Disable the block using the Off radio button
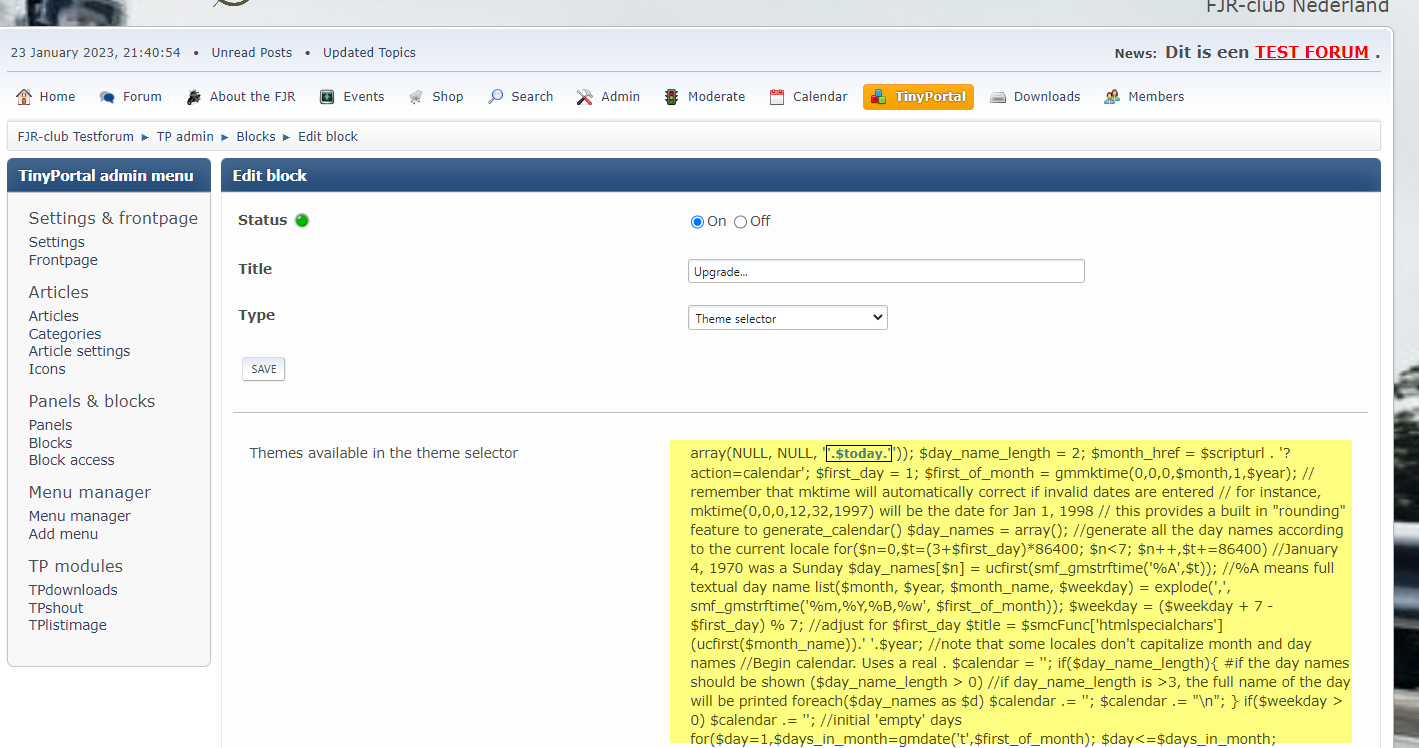 (739, 221)
